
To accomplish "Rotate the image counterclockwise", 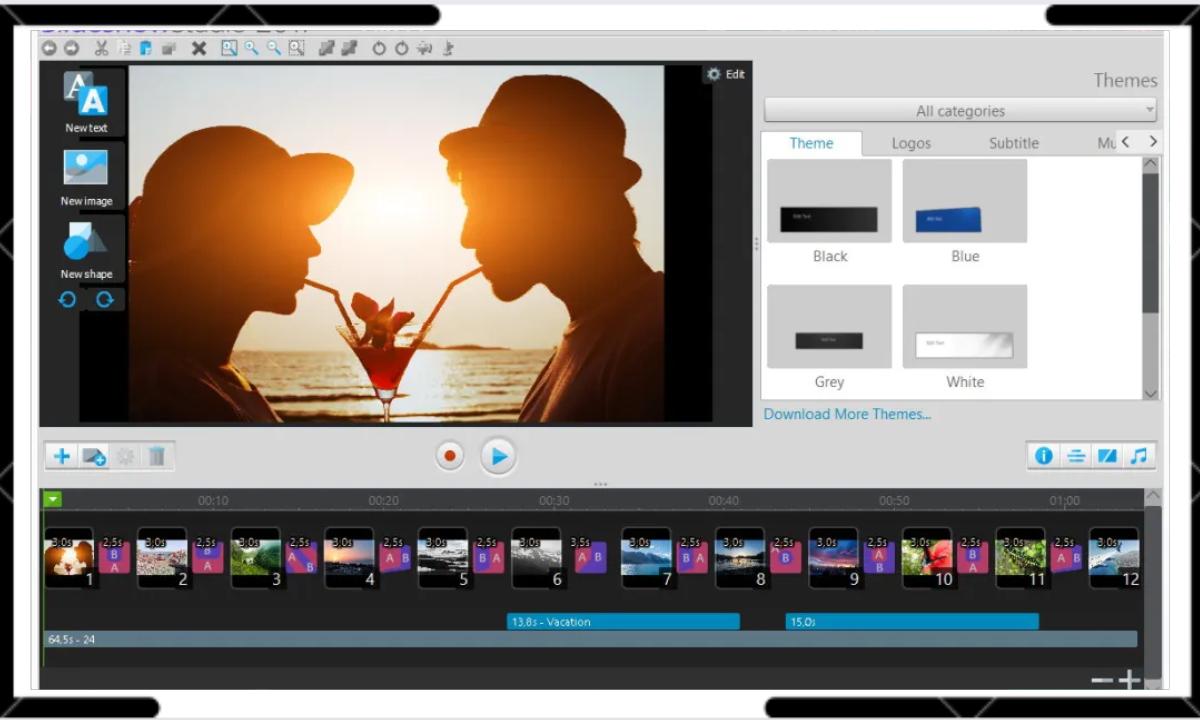I will (66, 299).
